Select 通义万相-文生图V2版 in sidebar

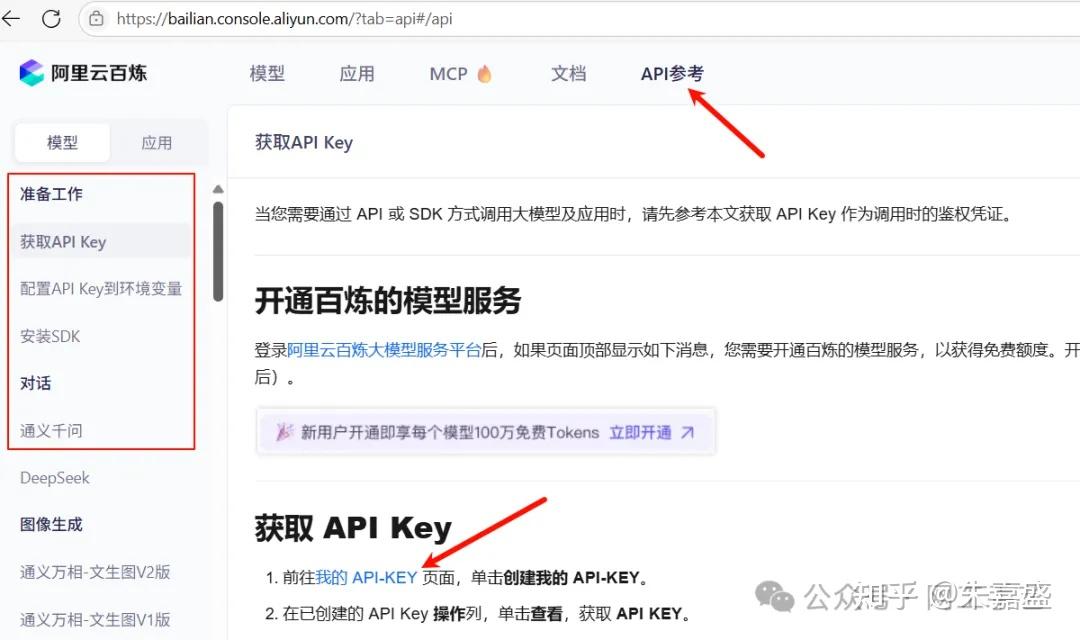95,572
